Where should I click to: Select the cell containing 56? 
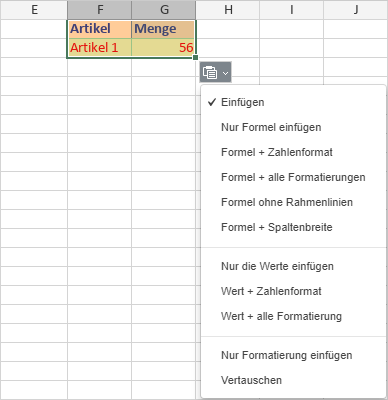164,48
